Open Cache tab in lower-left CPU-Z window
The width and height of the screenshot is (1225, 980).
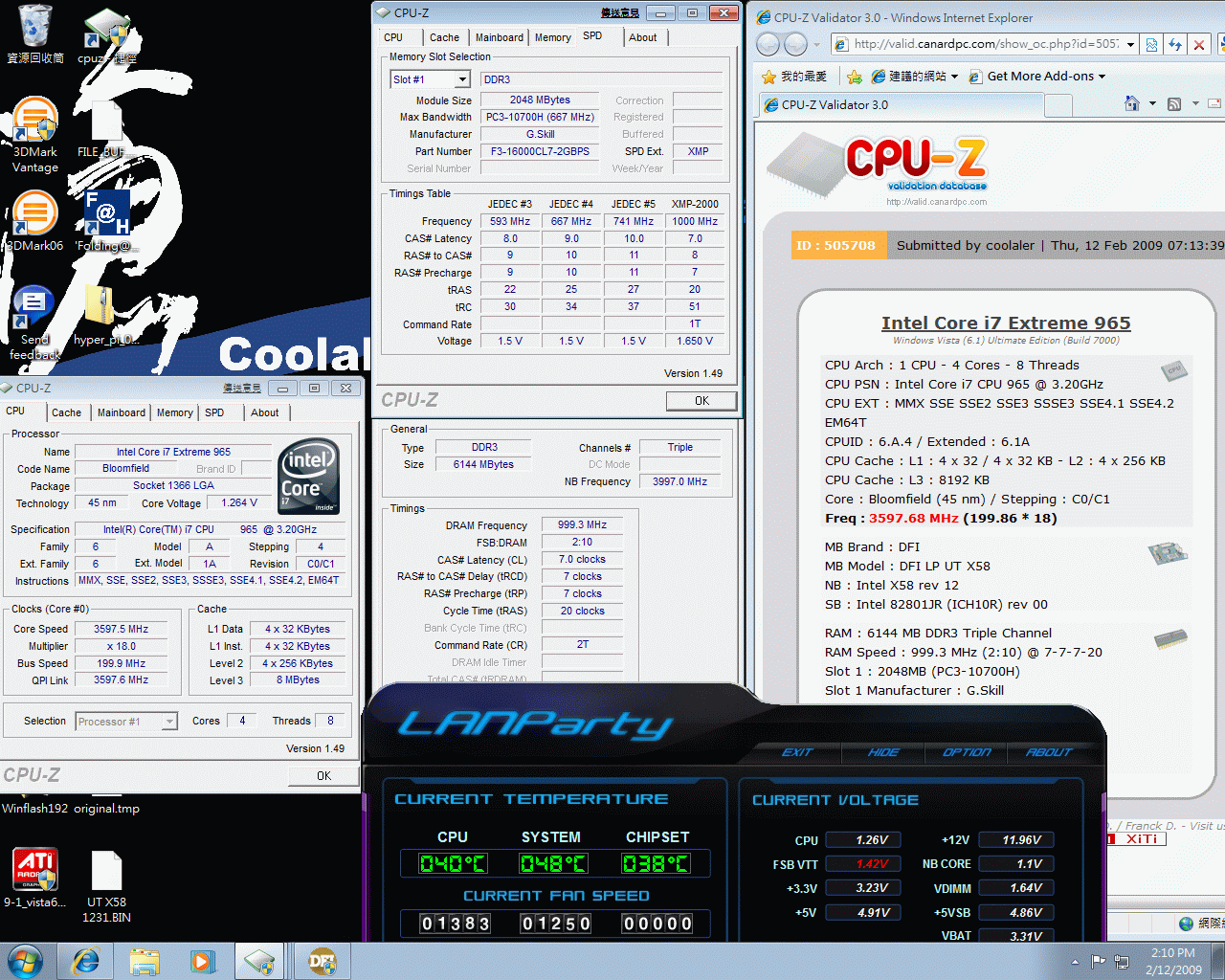(67, 412)
